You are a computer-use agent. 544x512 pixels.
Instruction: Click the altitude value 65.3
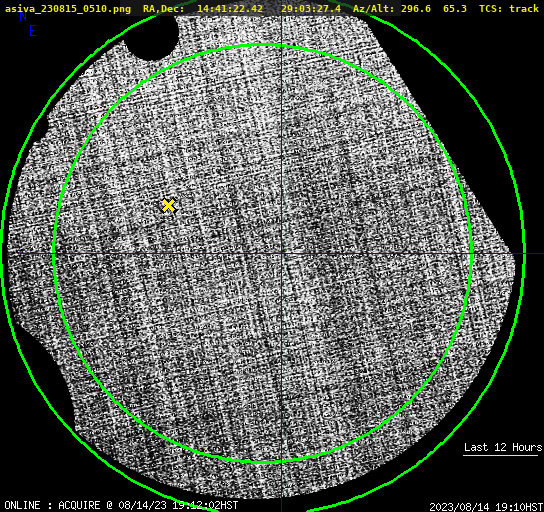(455, 8)
